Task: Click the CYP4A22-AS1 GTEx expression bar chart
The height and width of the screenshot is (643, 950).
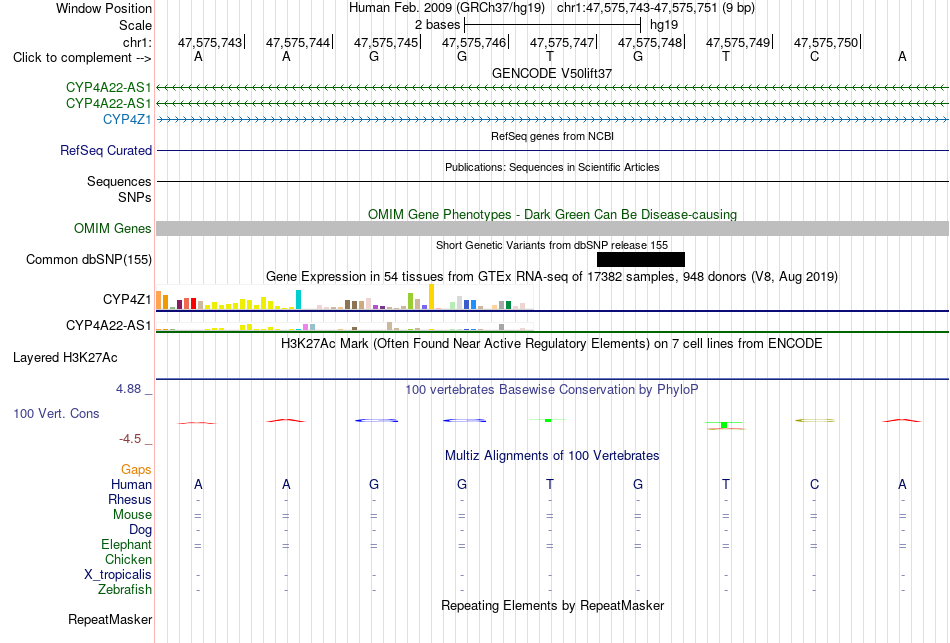Action: [345, 325]
